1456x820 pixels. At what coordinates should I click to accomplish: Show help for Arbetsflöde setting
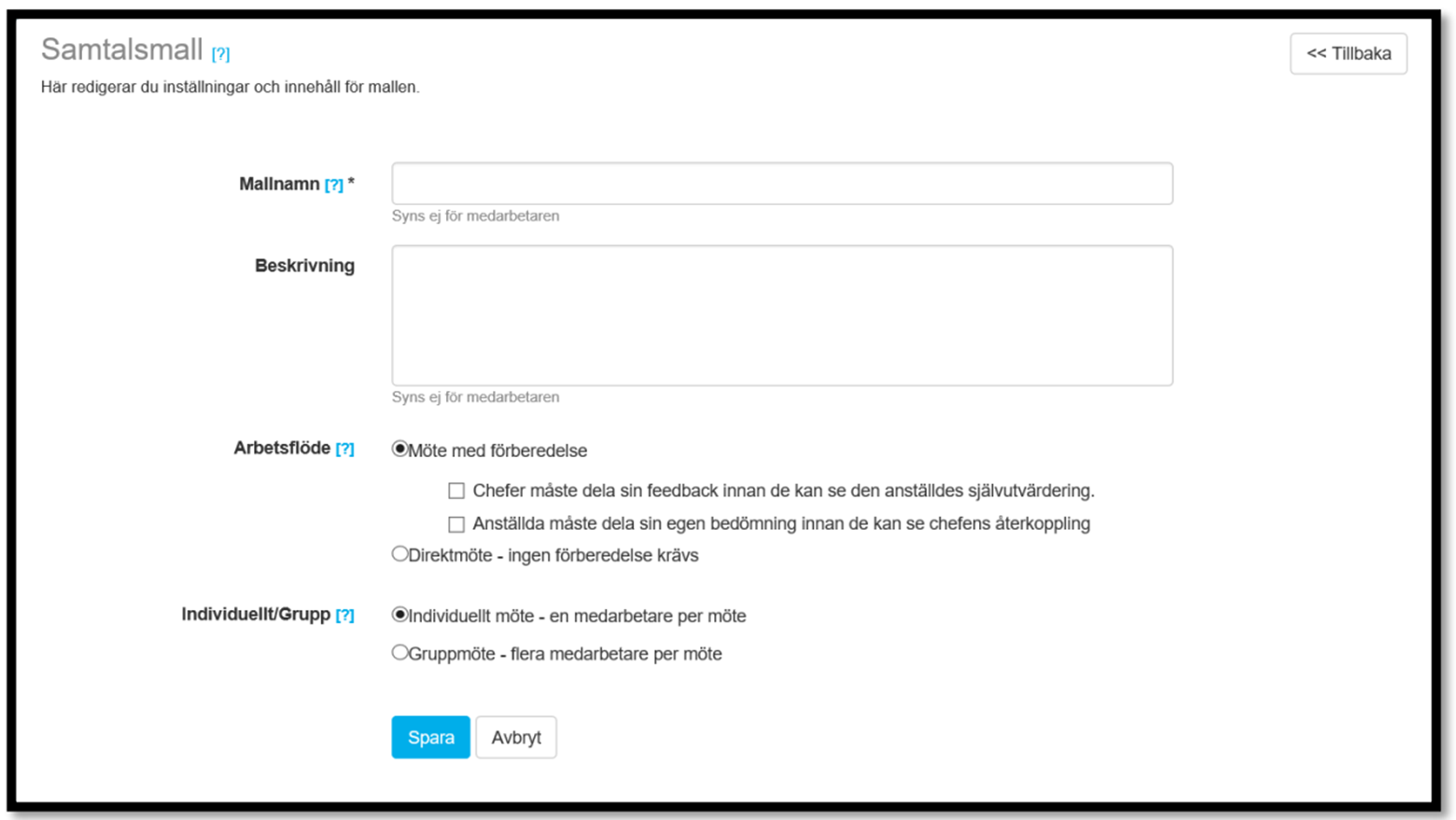point(344,449)
